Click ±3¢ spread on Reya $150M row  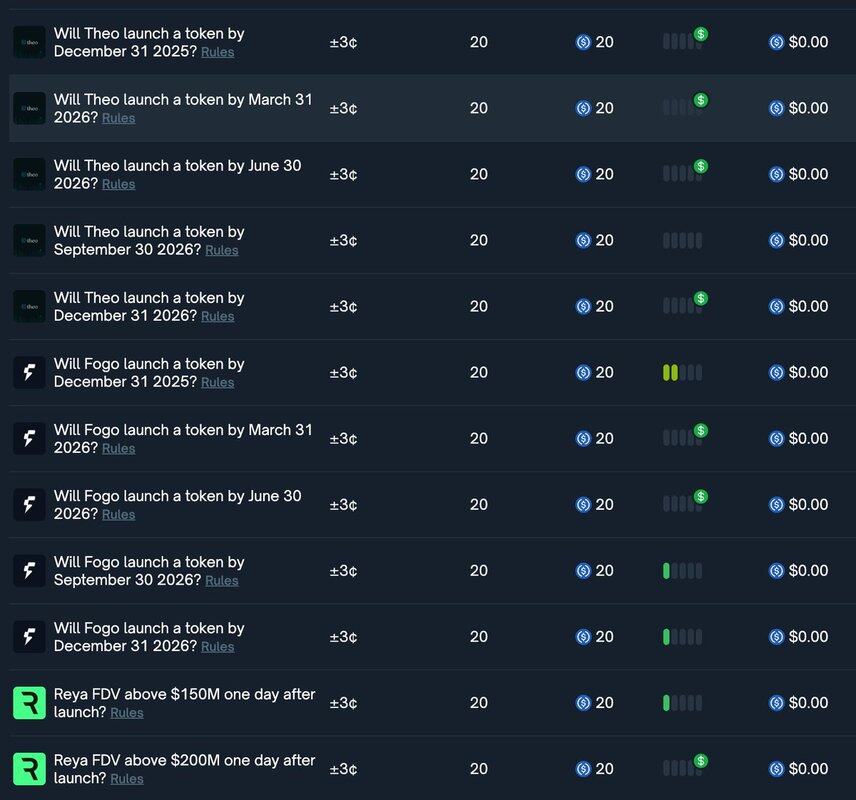(343, 703)
